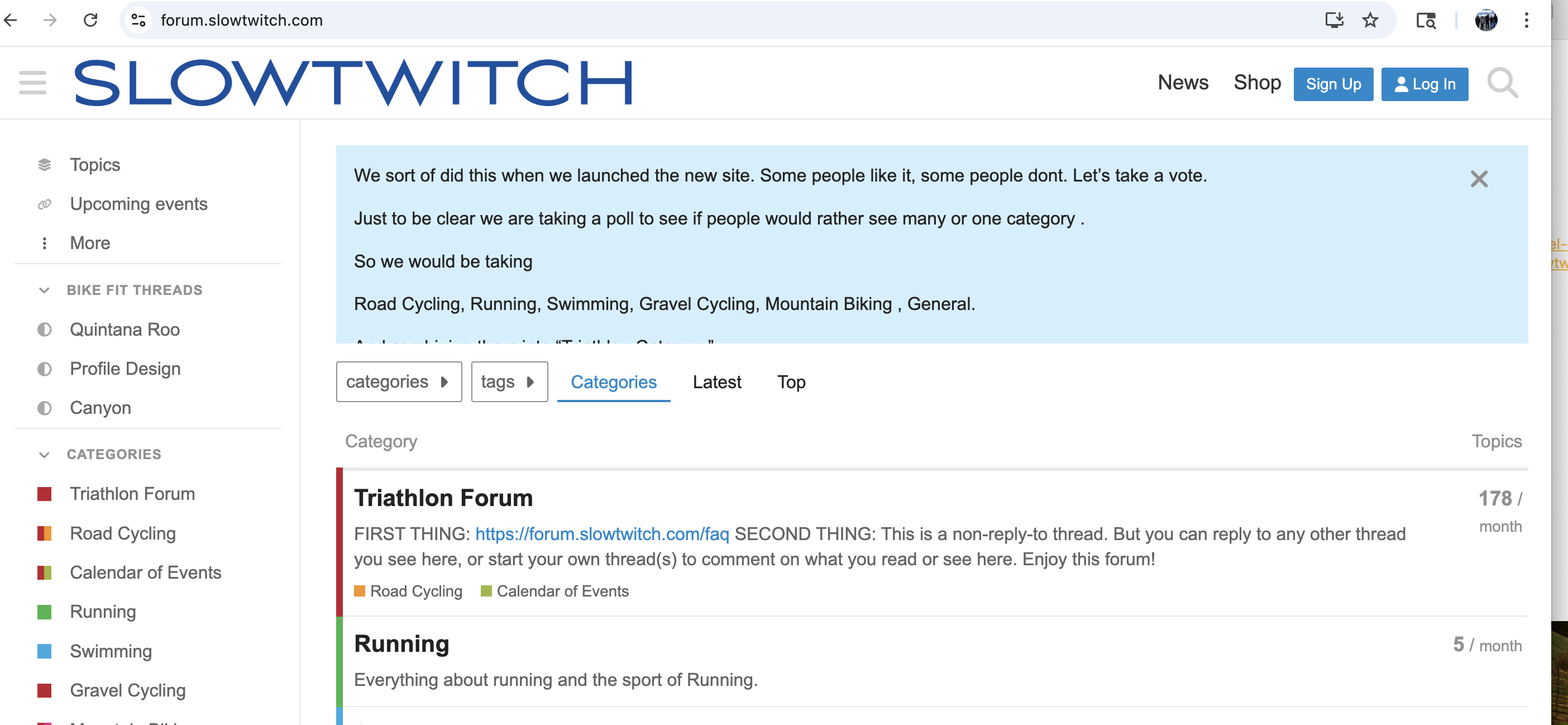Expand the More sidebar item
The image size is (1568, 725).
pyautogui.click(x=89, y=243)
